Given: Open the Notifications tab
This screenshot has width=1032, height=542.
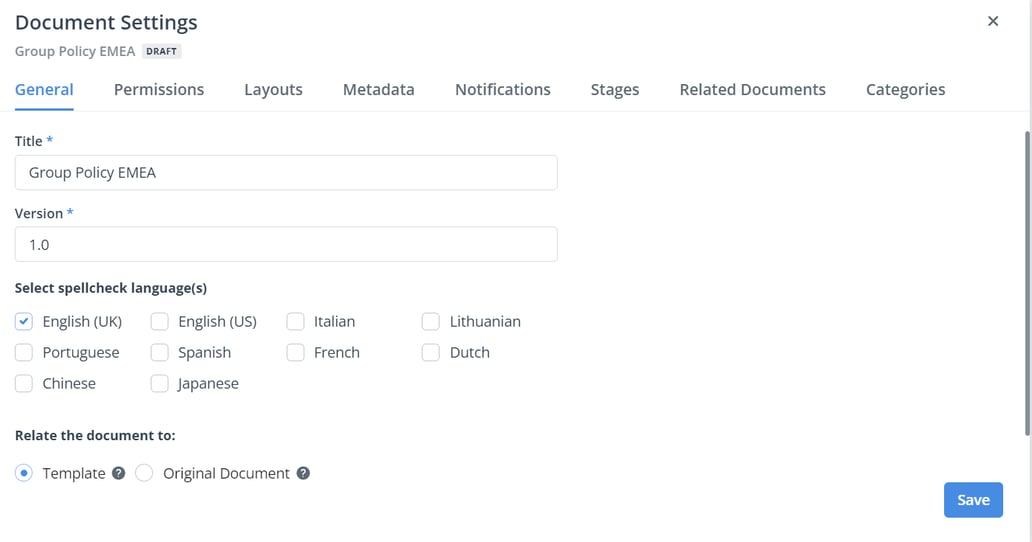Looking at the screenshot, I should tap(503, 89).
